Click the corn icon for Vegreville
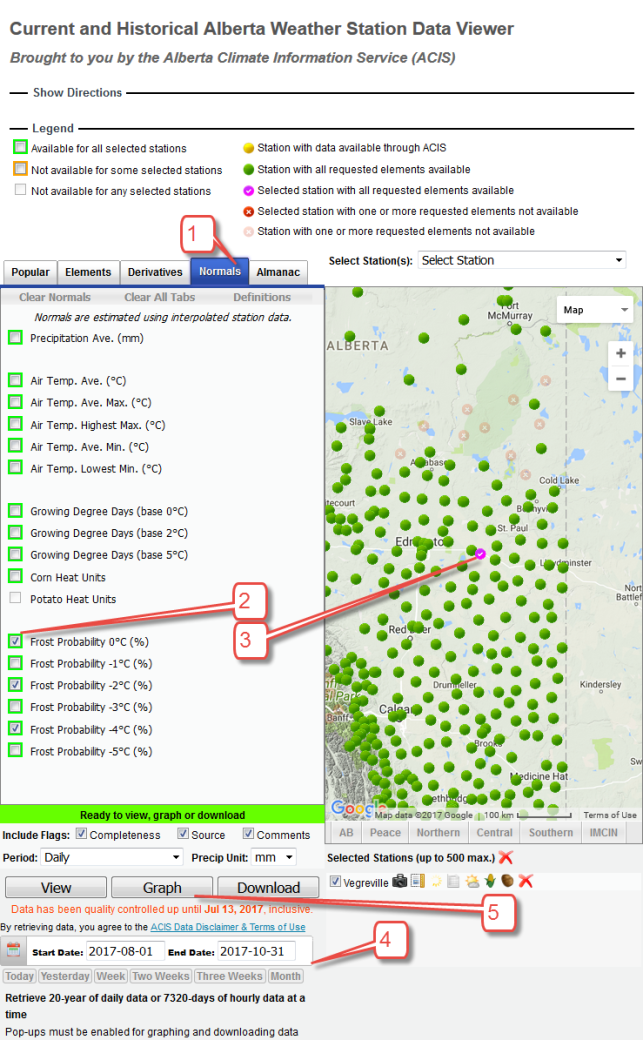Screen dimensions: 643x1040 (490, 881)
